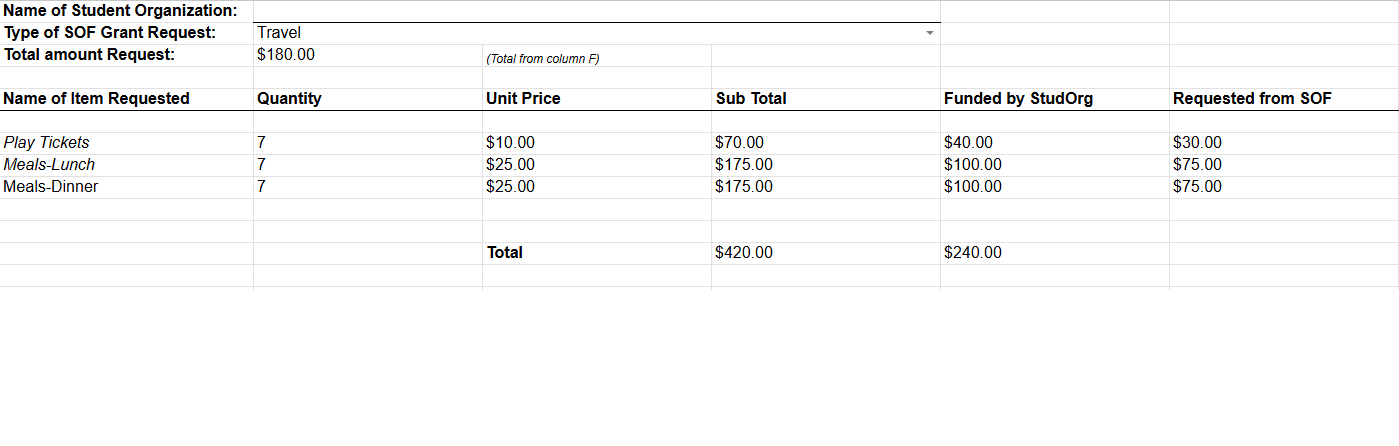Click the $40.00 funded by StudOrg cell
The image size is (1399, 446).
tap(1055, 143)
